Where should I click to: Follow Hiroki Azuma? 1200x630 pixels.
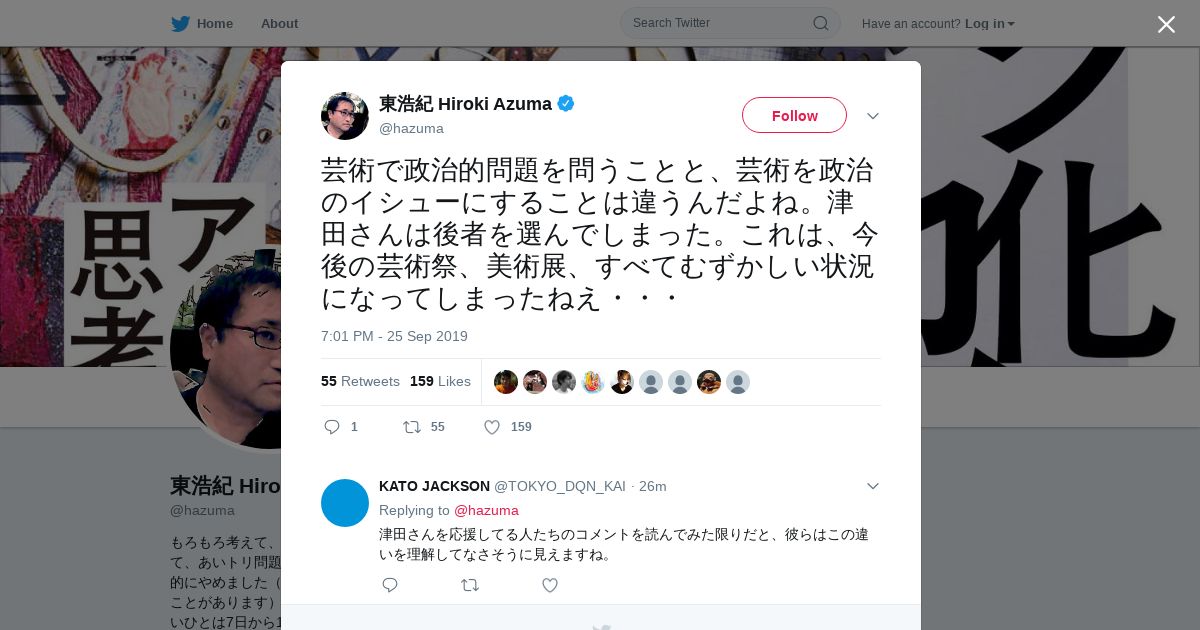(794, 115)
